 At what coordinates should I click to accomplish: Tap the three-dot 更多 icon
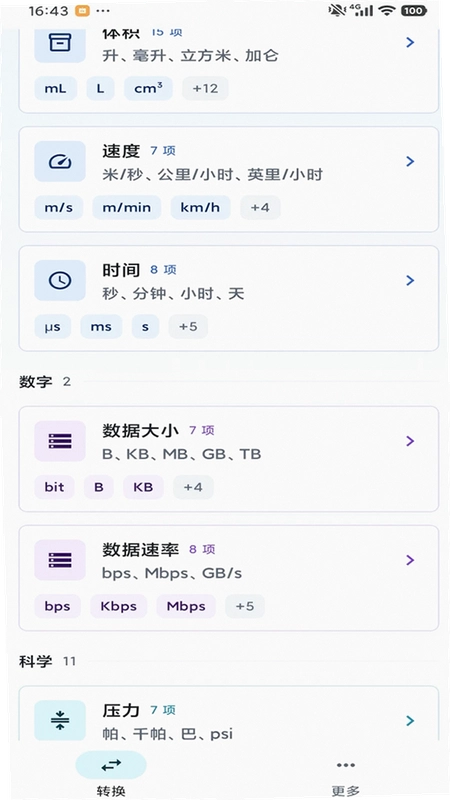click(x=345, y=764)
